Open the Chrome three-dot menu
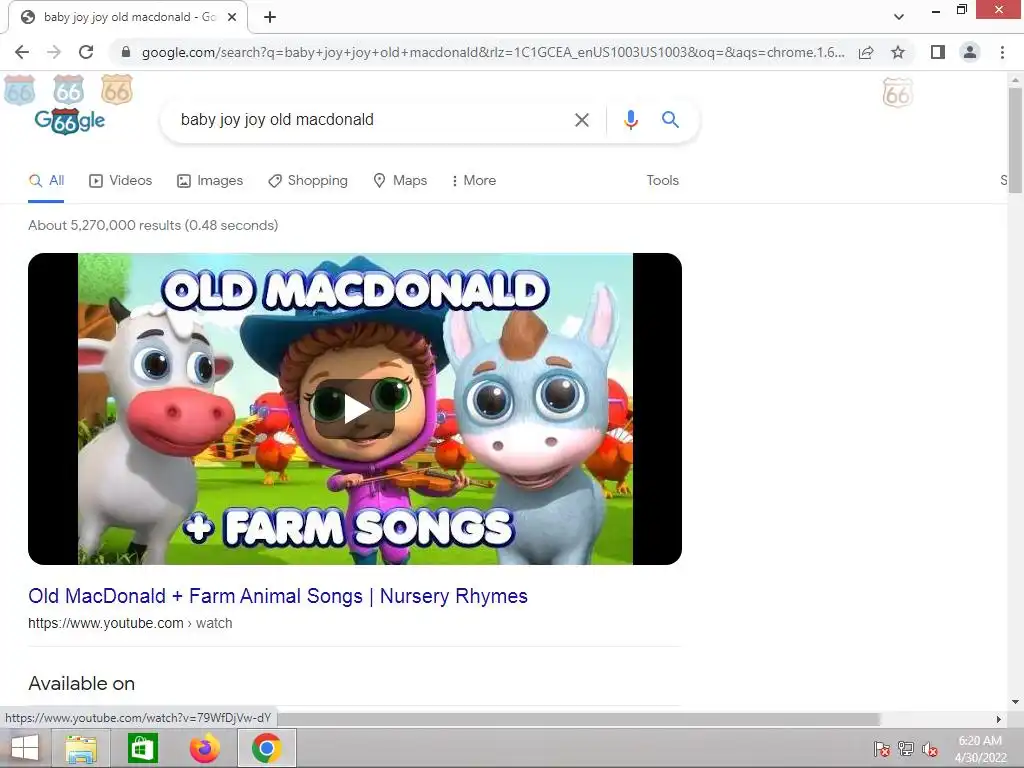 pos(1002,52)
